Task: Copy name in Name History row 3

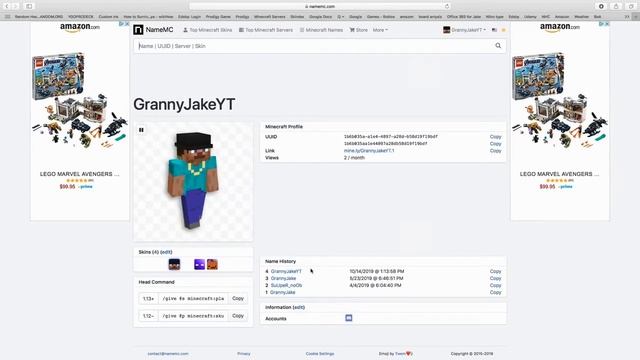Action: coord(496,278)
